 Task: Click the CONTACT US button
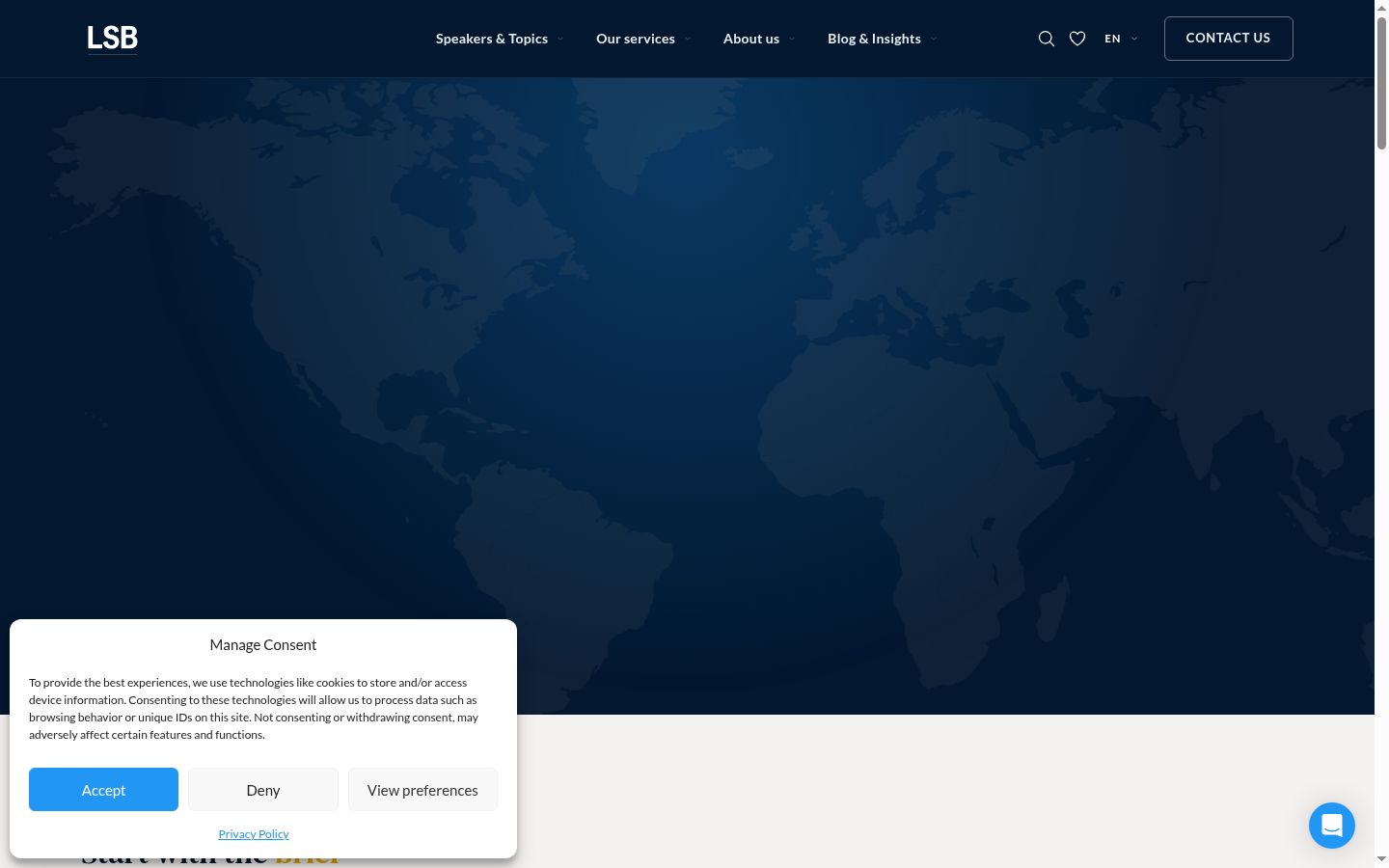coord(1228,39)
